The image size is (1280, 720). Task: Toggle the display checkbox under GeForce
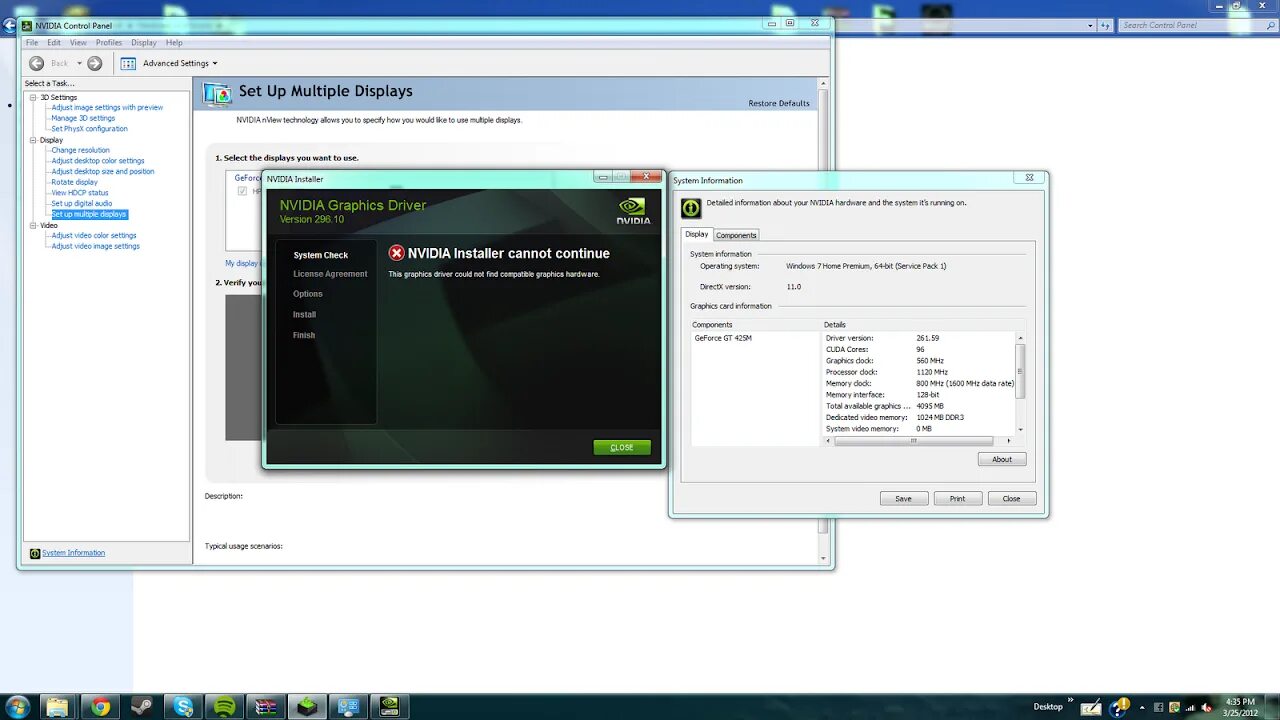pyautogui.click(x=242, y=191)
